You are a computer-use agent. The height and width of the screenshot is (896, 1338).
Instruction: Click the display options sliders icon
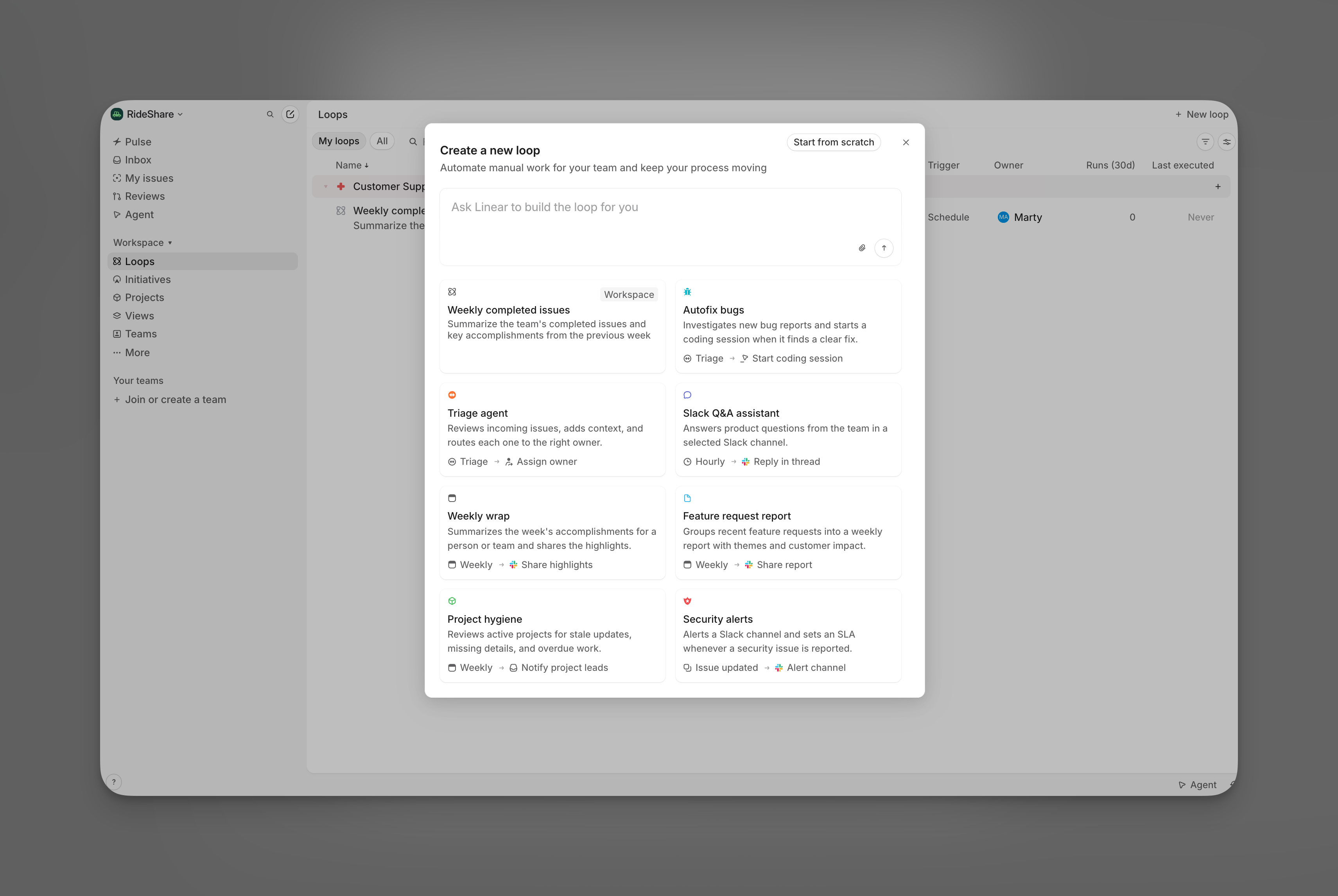(x=1227, y=142)
